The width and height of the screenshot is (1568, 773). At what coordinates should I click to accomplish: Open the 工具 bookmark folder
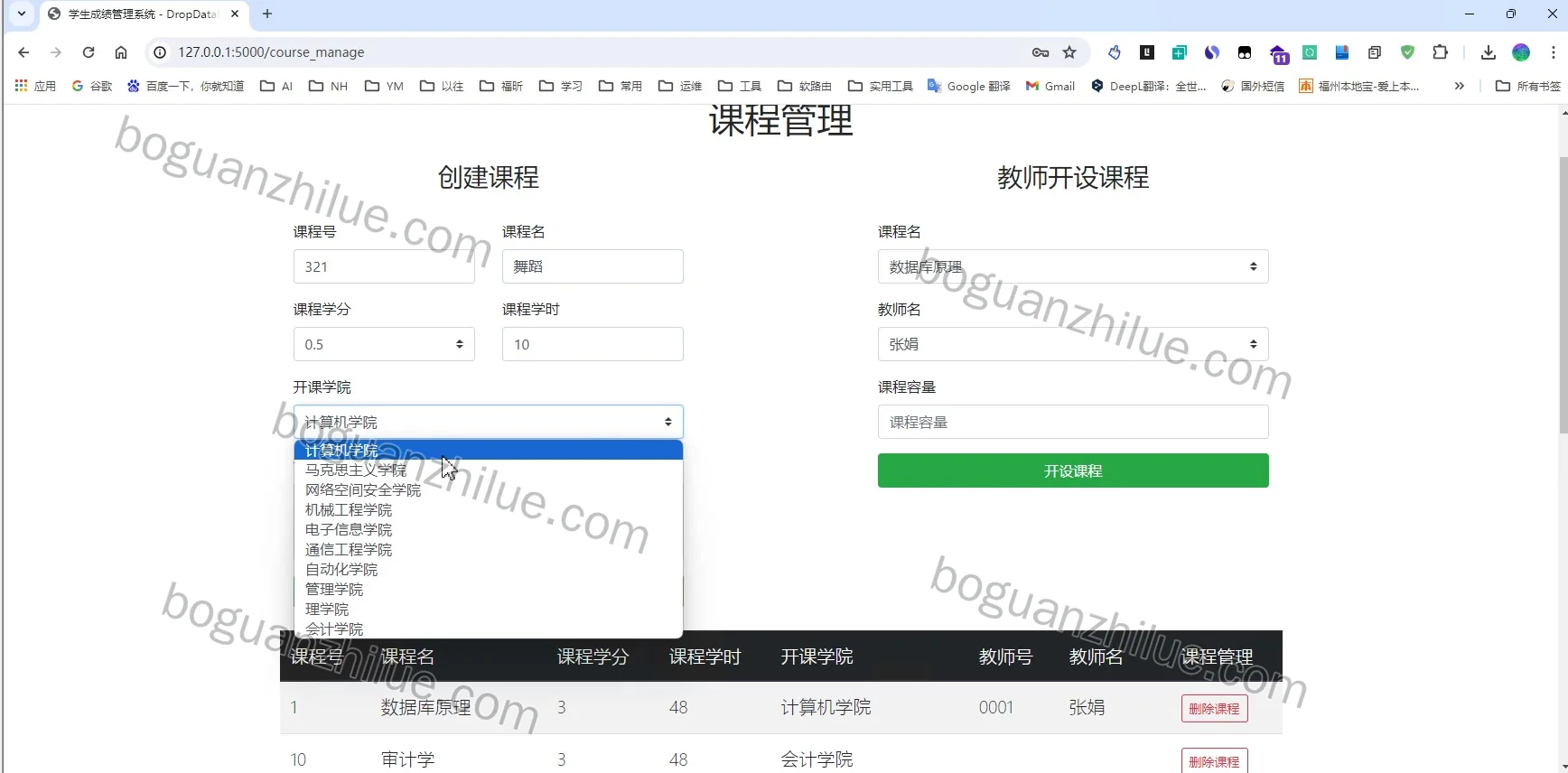pyautogui.click(x=740, y=86)
